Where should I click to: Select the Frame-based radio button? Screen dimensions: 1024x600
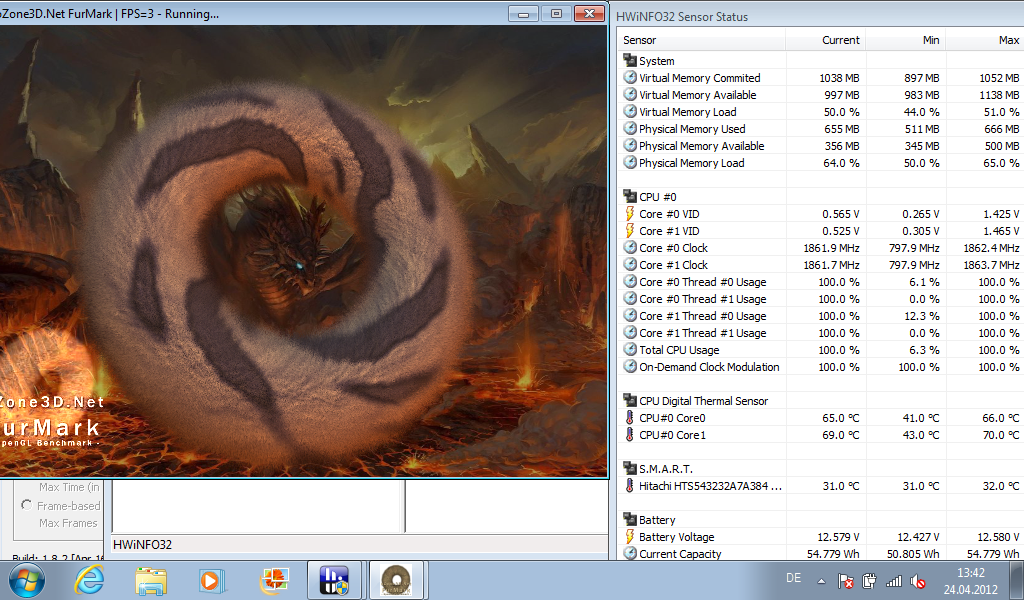[26, 505]
